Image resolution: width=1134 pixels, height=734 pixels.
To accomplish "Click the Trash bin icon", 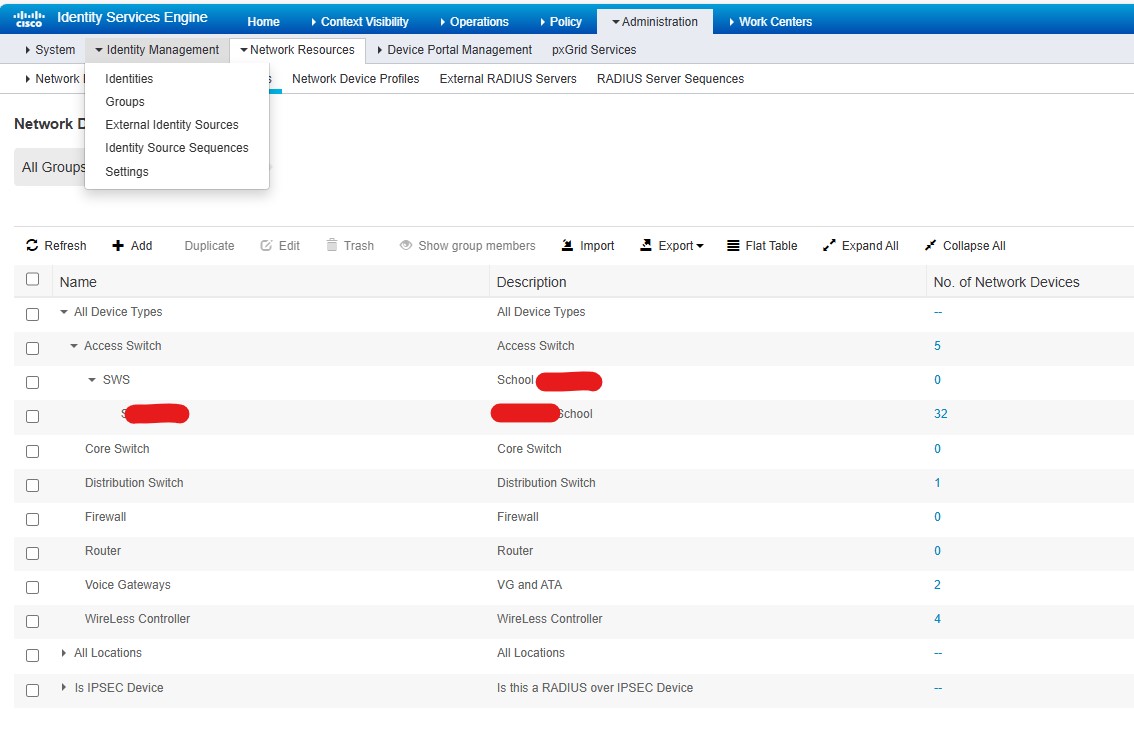I will (x=332, y=244).
